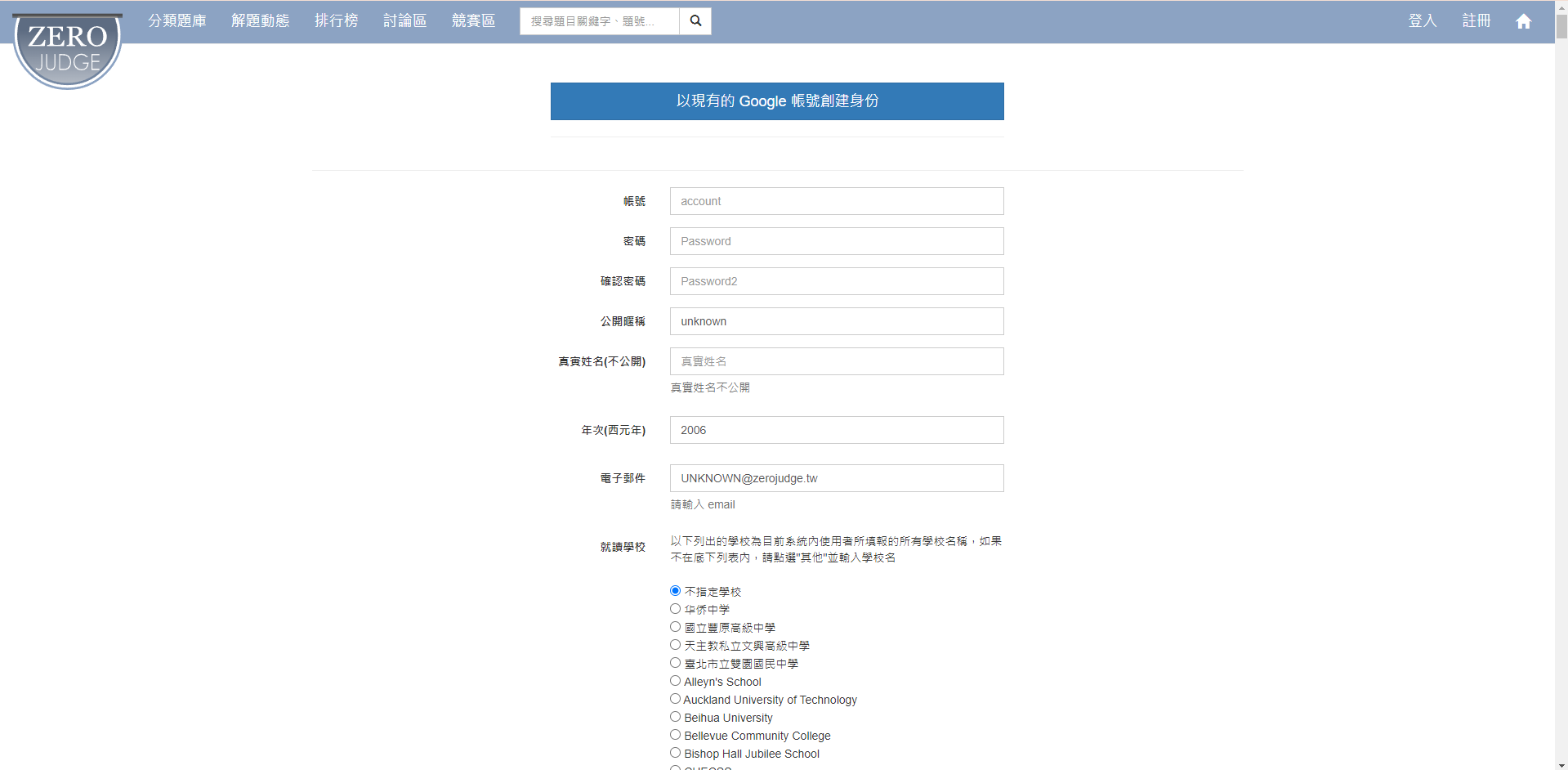Click the Password input field
The width and height of the screenshot is (1568, 770).
tap(836, 241)
